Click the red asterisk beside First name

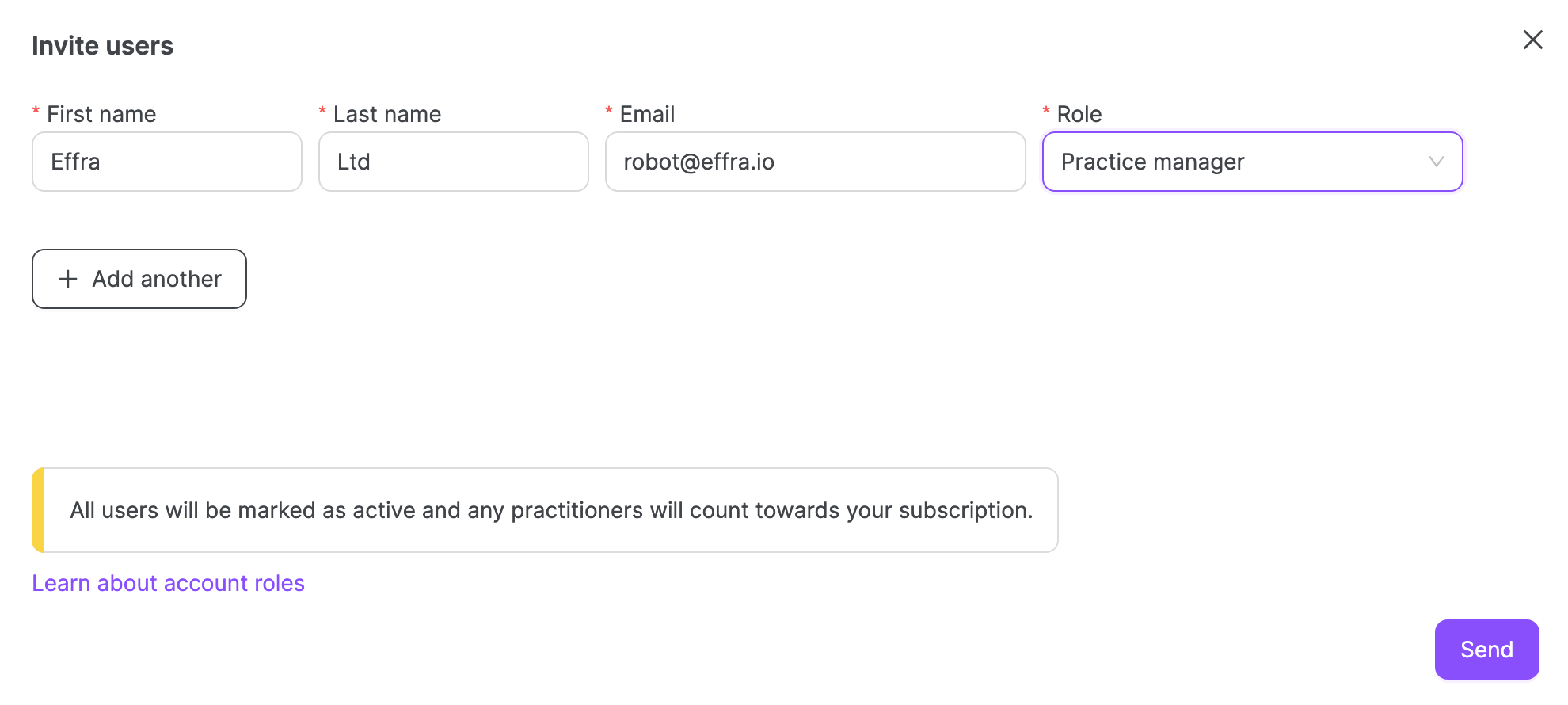click(36, 111)
